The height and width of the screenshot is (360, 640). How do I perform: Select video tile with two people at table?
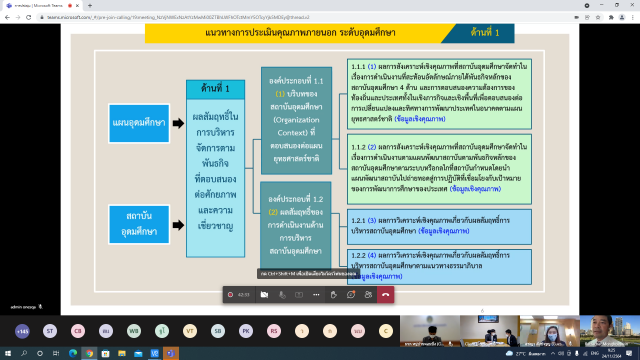489,331
